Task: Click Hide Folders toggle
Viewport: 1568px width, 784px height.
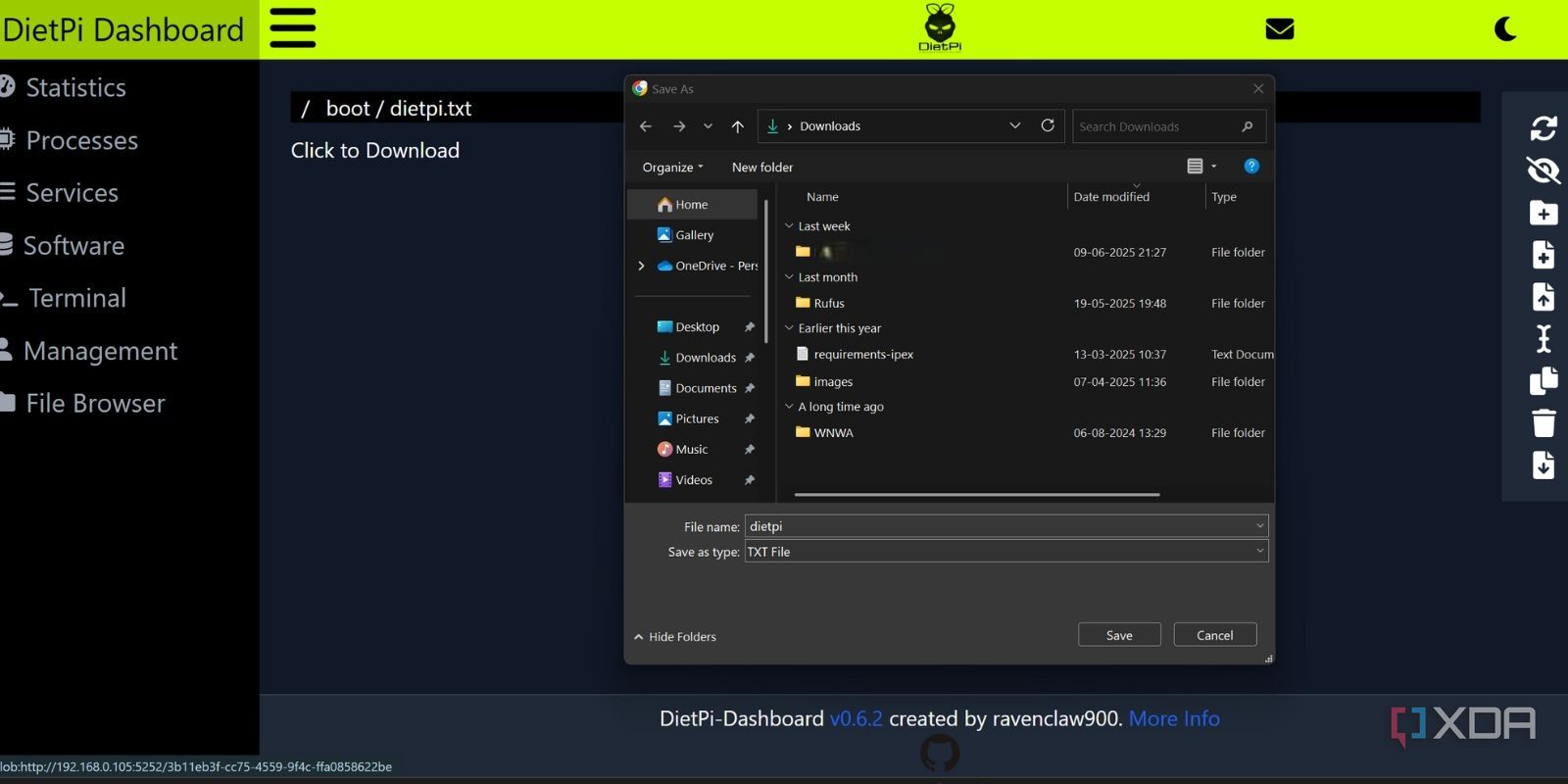Action: coord(674,636)
